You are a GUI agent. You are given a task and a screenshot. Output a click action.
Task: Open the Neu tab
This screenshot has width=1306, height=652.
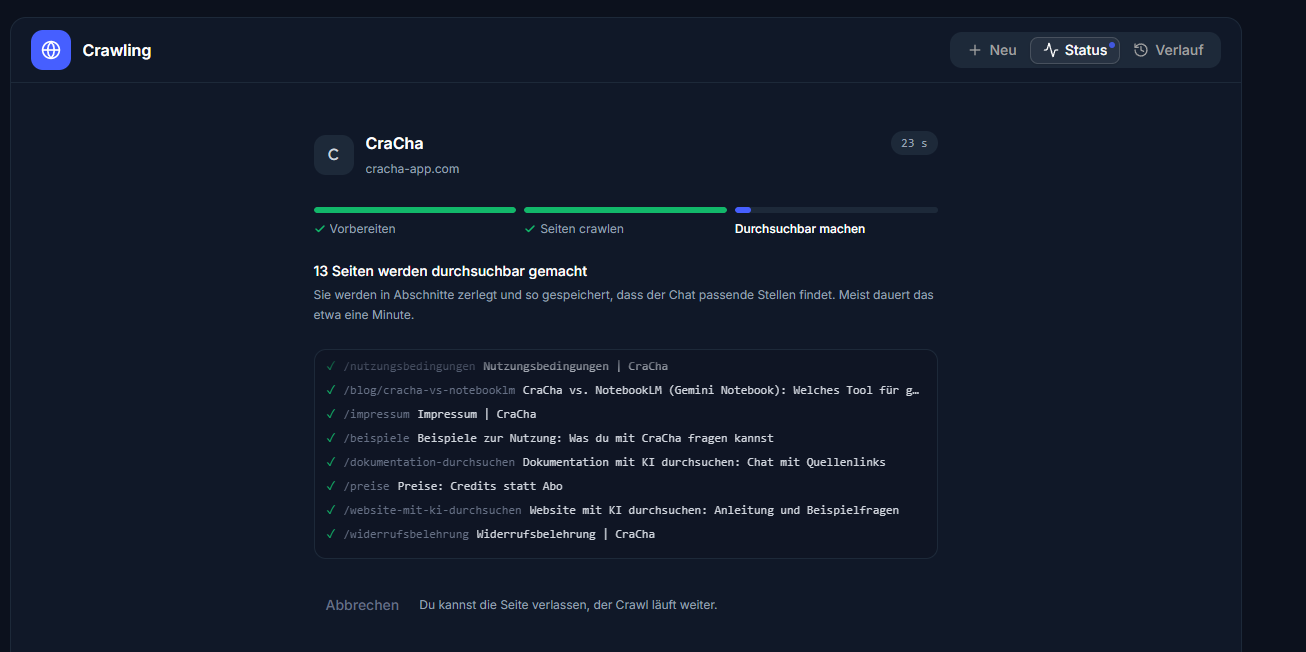992,50
